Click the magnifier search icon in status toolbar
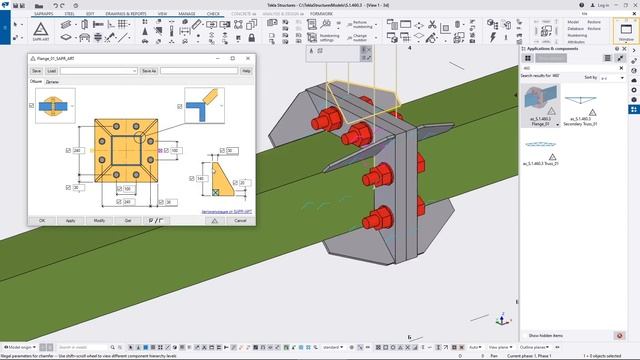 click(113, 347)
